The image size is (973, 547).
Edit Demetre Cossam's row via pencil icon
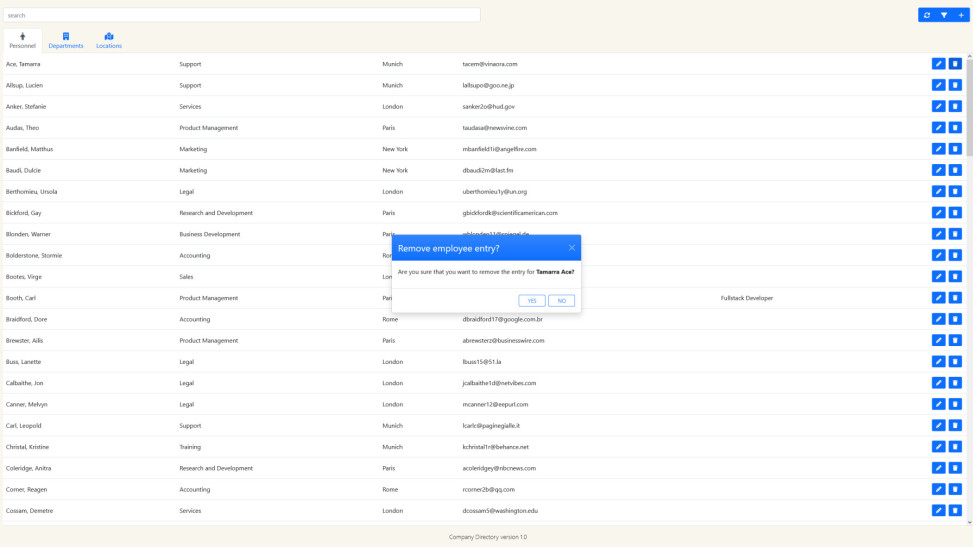[938, 511]
